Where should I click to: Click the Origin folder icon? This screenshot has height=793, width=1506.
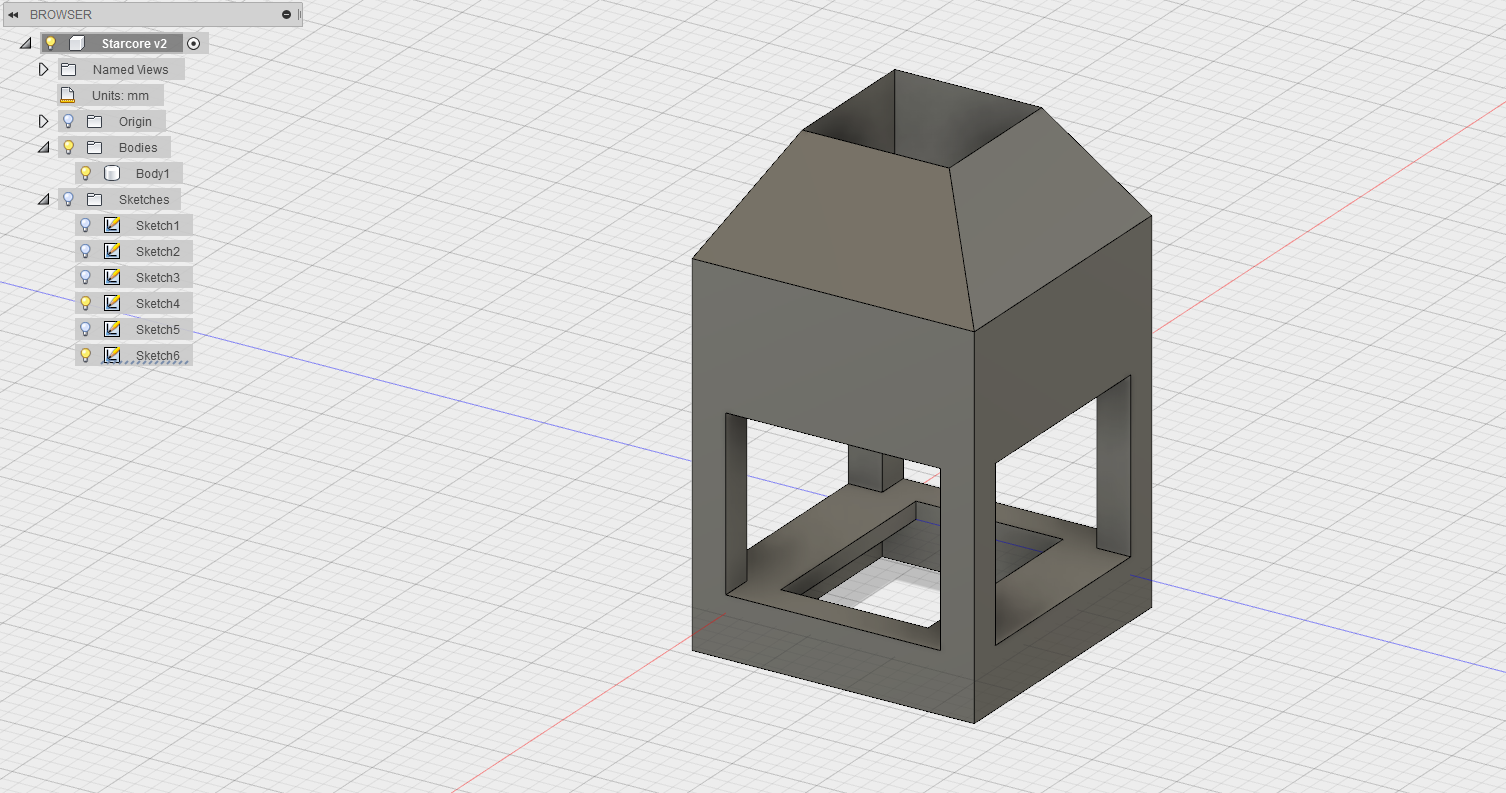click(95, 121)
